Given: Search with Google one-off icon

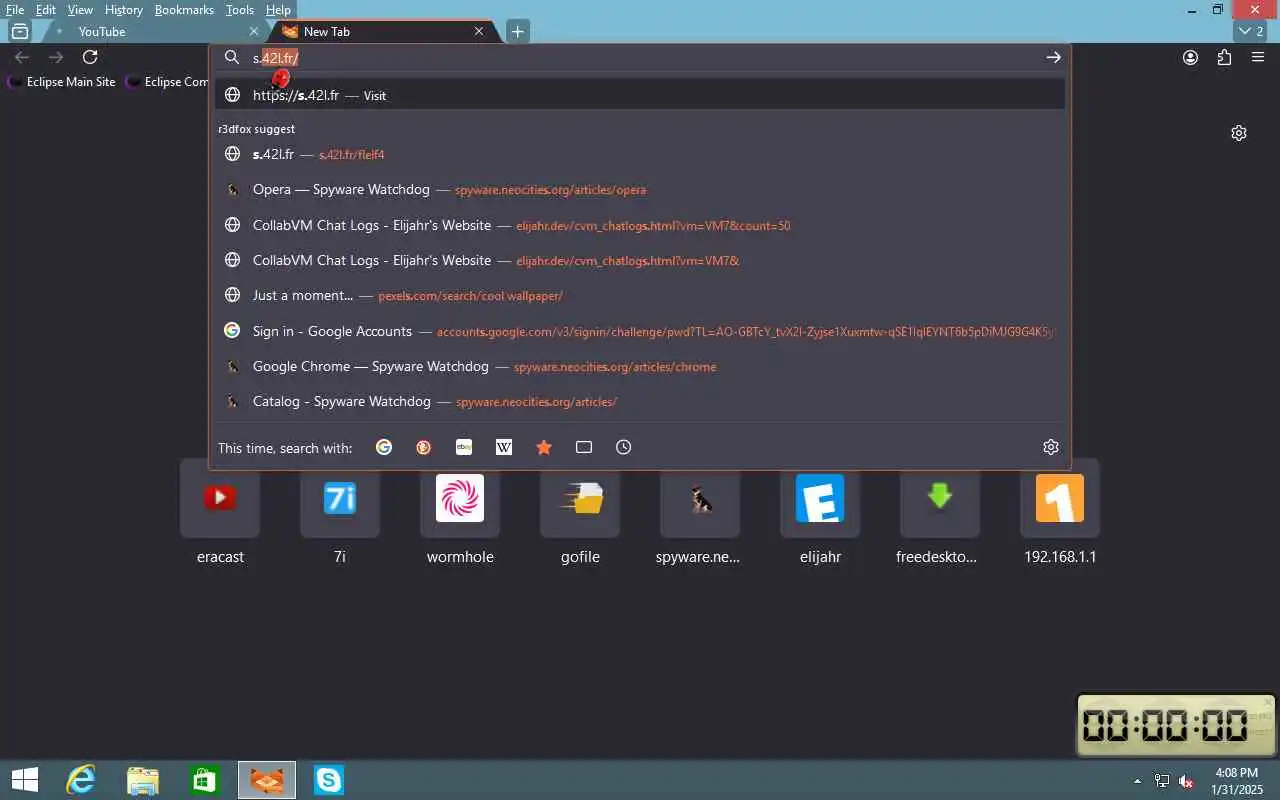Looking at the screenshot, I should click(384, 447).
